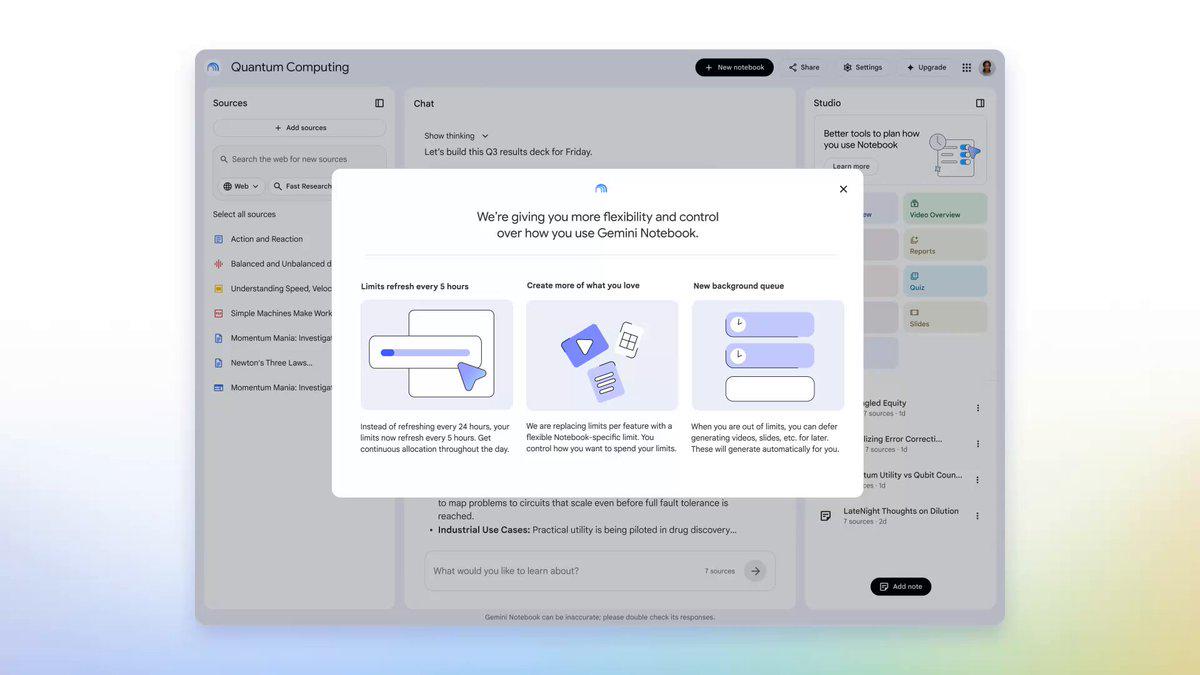
Task: Click Add sources button
Action: point(300,128)
